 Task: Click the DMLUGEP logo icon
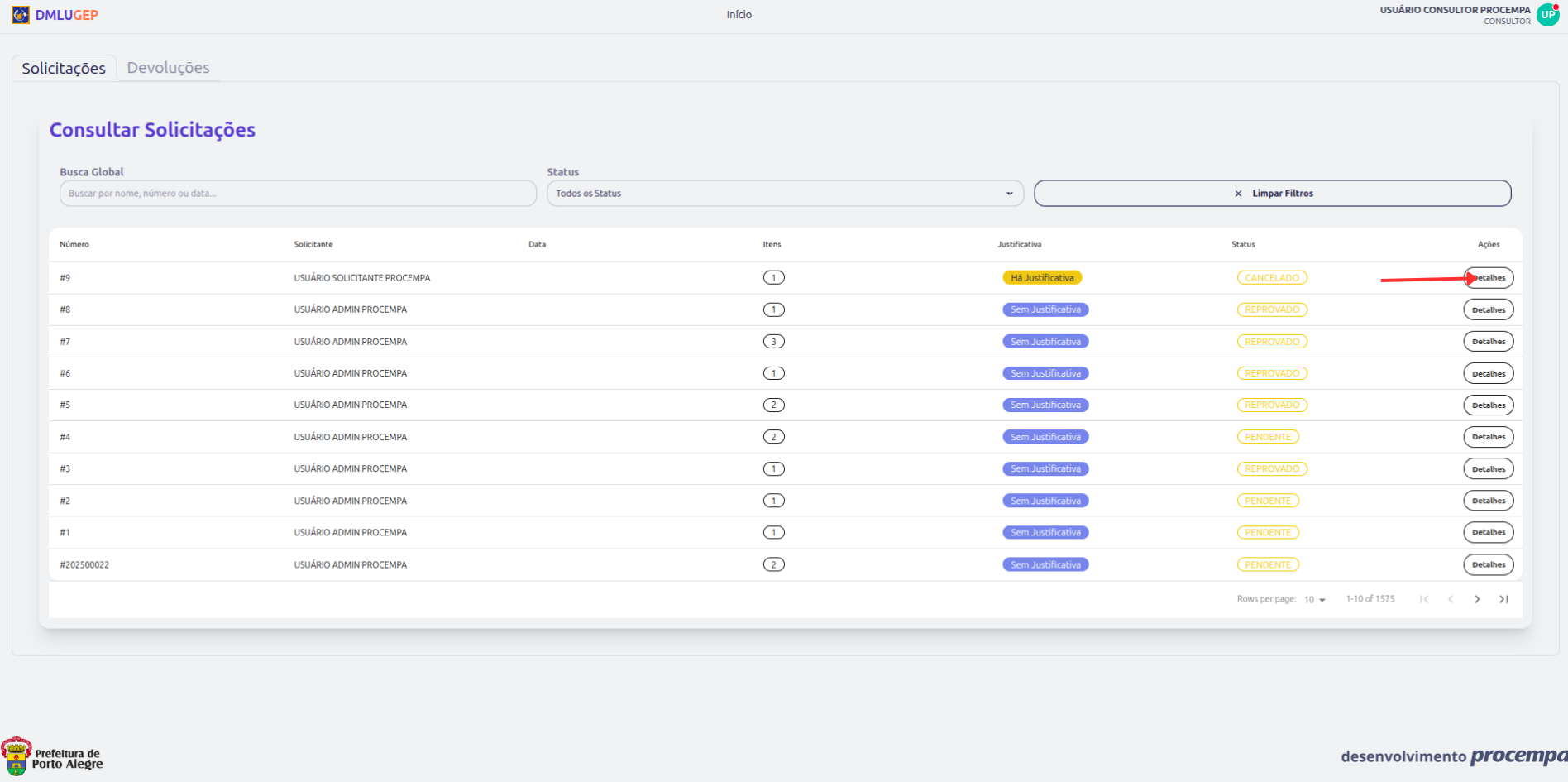click(x=21, y=15)
